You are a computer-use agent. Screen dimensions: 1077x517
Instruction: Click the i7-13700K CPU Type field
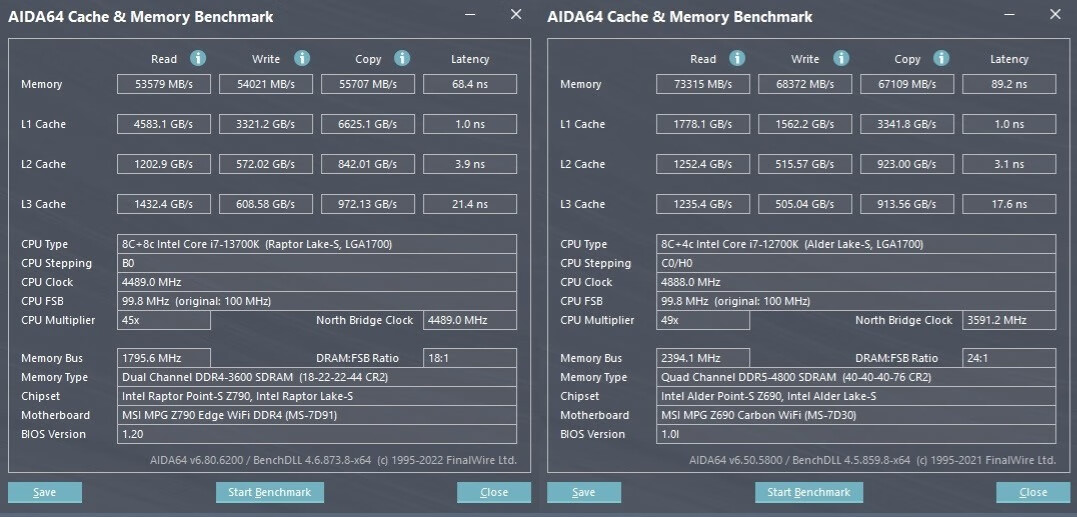click(x=317, y=244)
